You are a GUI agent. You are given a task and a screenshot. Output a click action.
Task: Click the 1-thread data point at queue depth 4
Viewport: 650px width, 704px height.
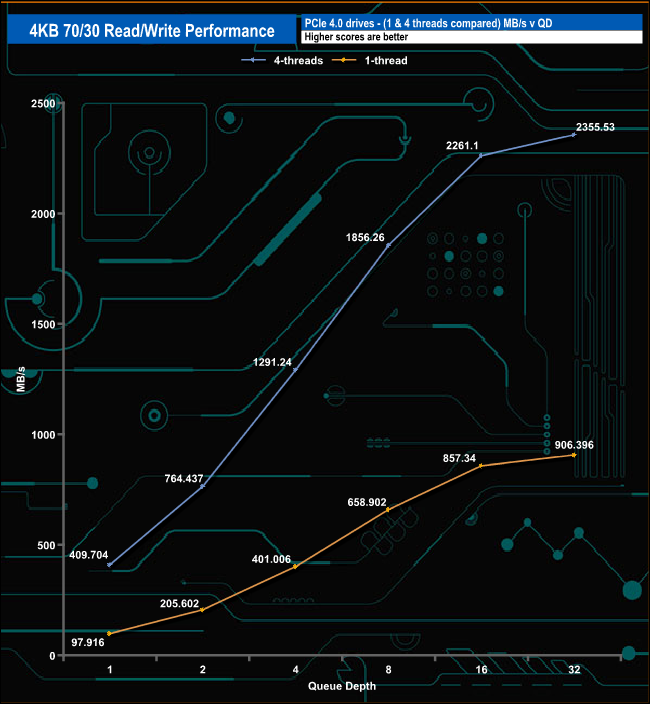(x=295, y=567)
